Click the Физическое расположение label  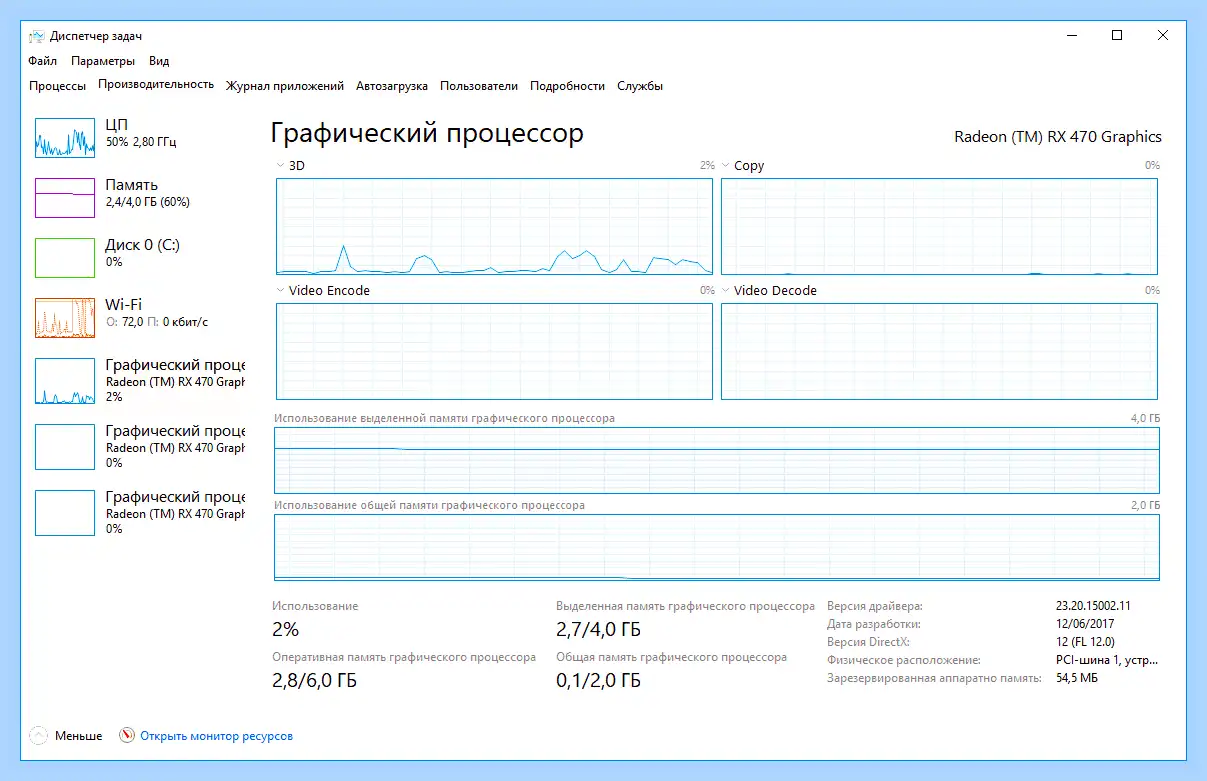pyautogui.click(x=904, y=660)
